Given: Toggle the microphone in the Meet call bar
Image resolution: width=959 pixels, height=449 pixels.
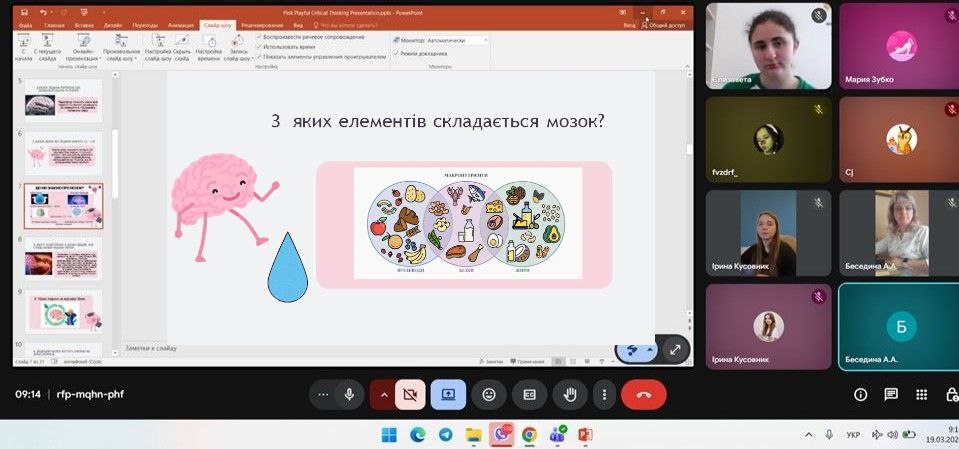Looking at the screenshot, I should pyautogui.click(x=349, y=395).
